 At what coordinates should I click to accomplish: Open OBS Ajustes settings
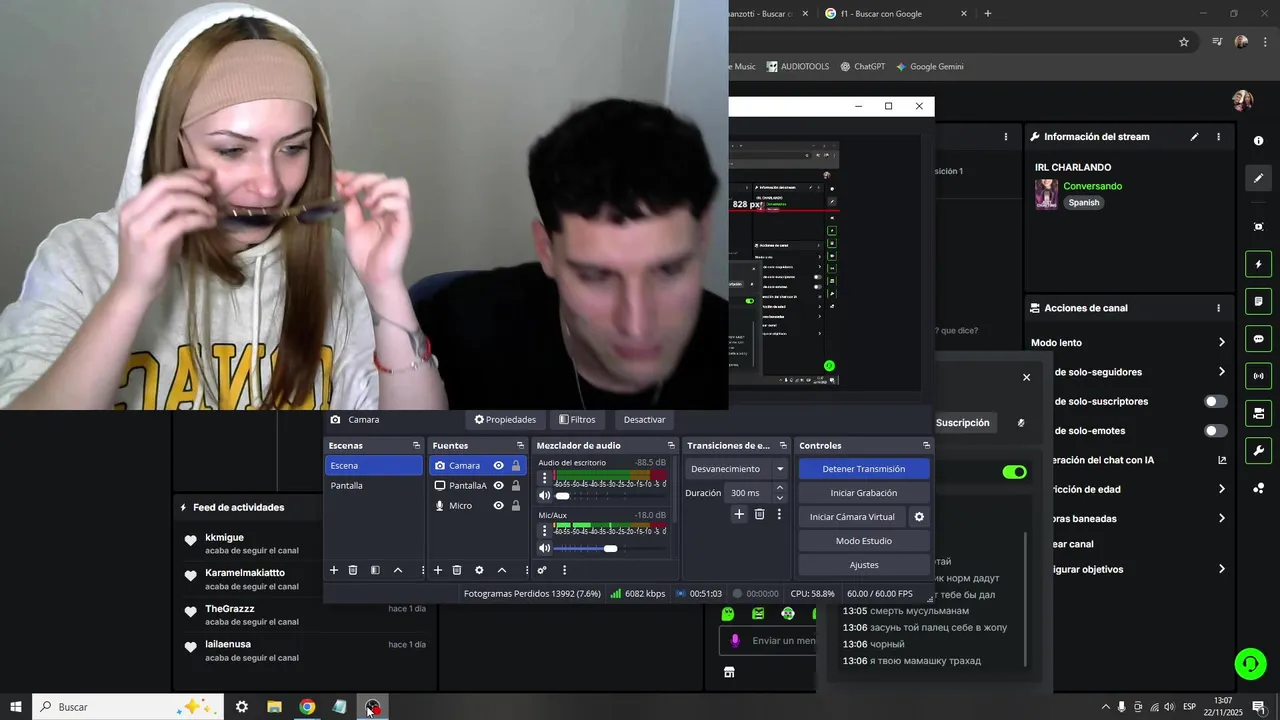click(x=864, y=565)
